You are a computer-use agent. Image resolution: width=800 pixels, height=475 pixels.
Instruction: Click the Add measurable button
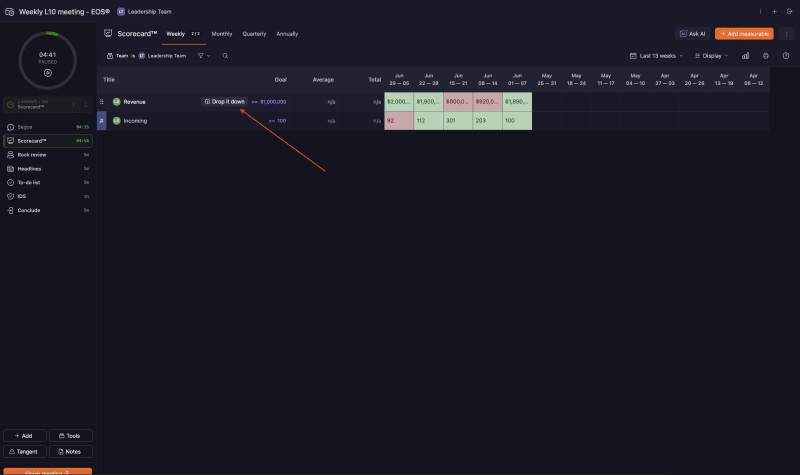pyautogui.click(x=744, y=34)
